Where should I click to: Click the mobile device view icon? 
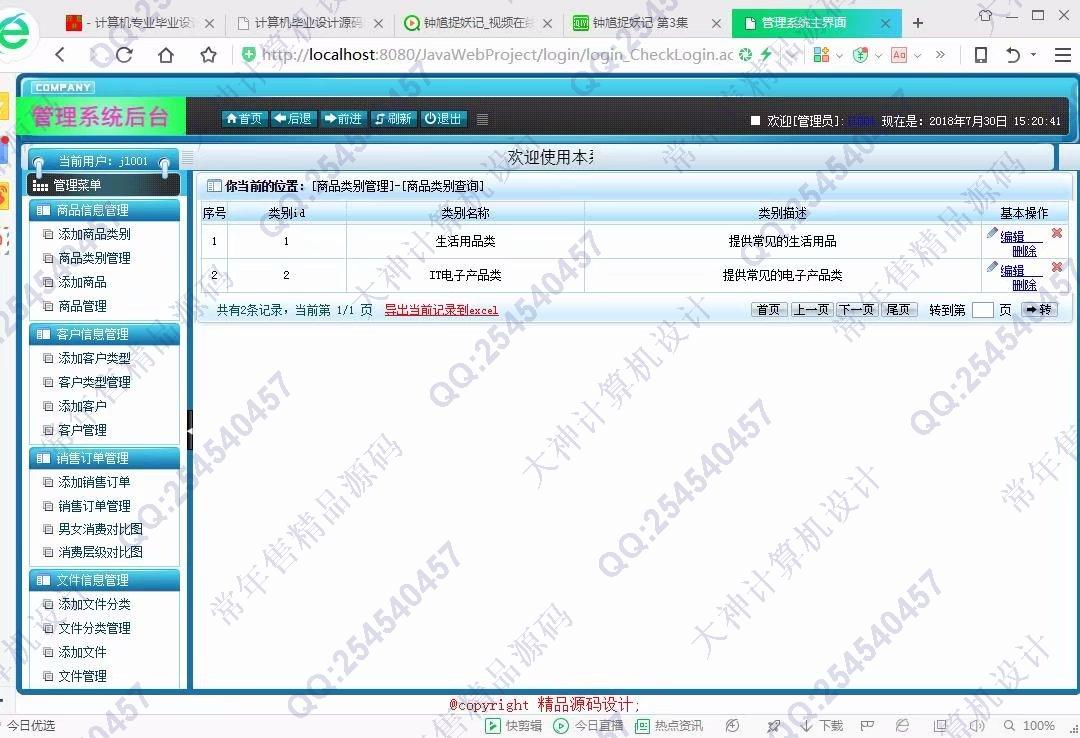(981, 54)
